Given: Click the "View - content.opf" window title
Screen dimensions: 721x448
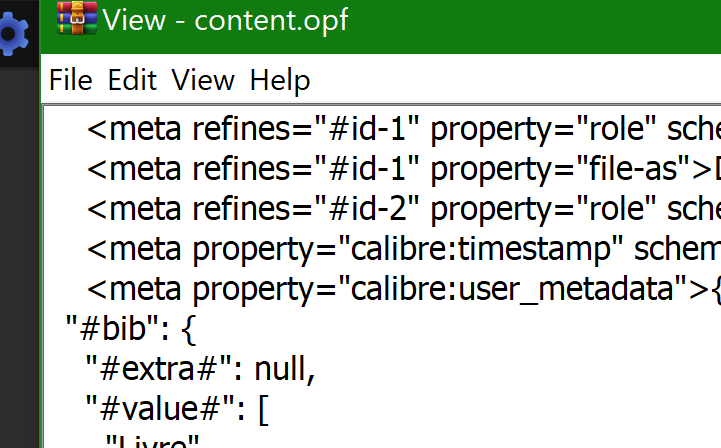Looking at the screenshot, I should click(x=225, y=19).
